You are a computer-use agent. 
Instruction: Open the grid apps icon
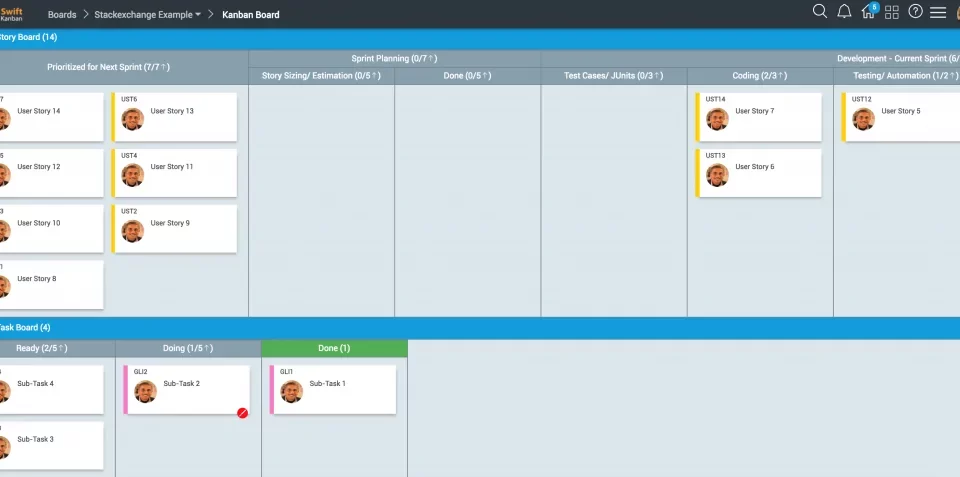[x=892, y=12]
